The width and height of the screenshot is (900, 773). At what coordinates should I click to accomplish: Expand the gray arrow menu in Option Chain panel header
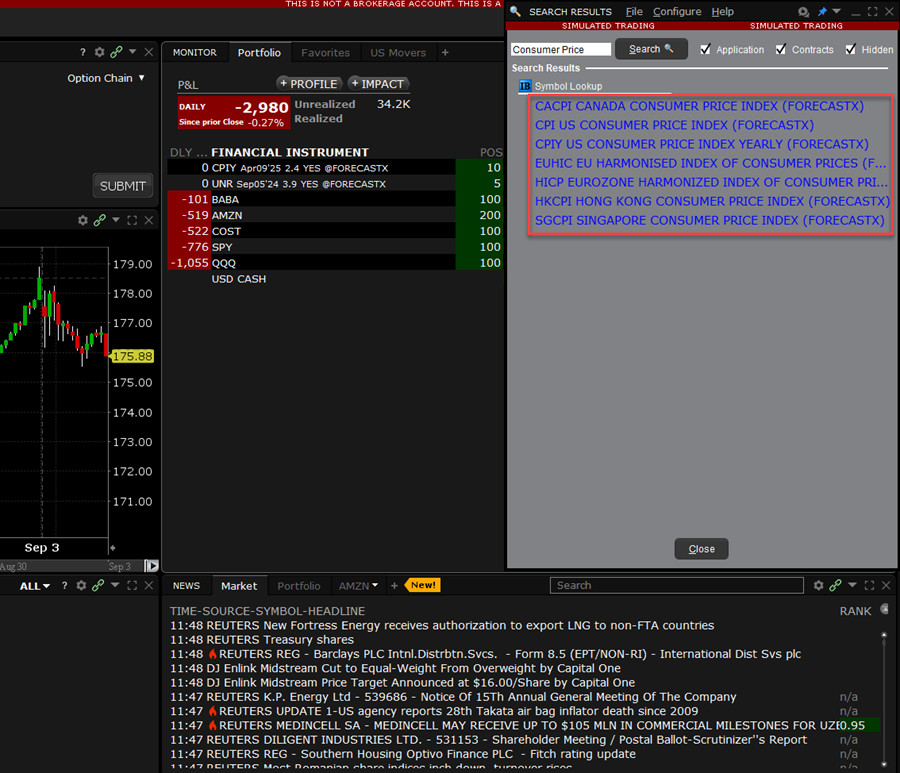point(133,52)
